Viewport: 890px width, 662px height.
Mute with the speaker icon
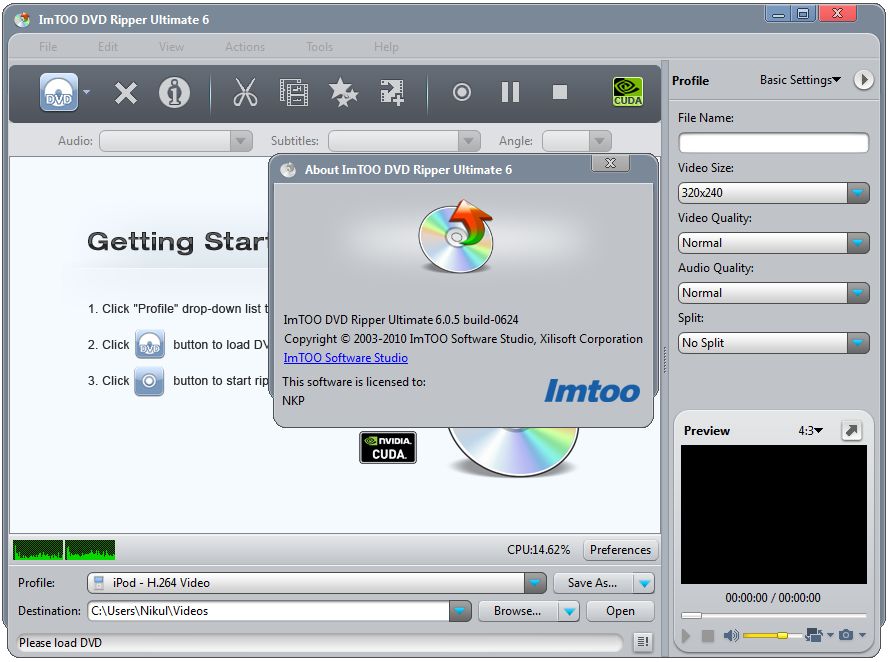(731, 635)
